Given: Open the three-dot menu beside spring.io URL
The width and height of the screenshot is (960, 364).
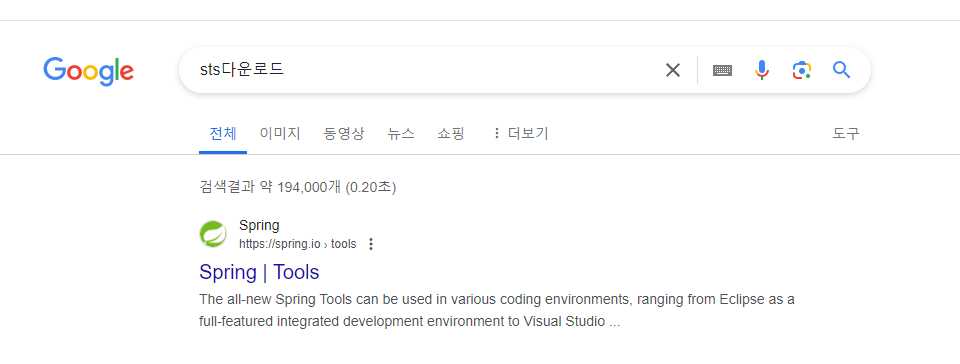Looking at the screenshot, I should coord(370,244).
